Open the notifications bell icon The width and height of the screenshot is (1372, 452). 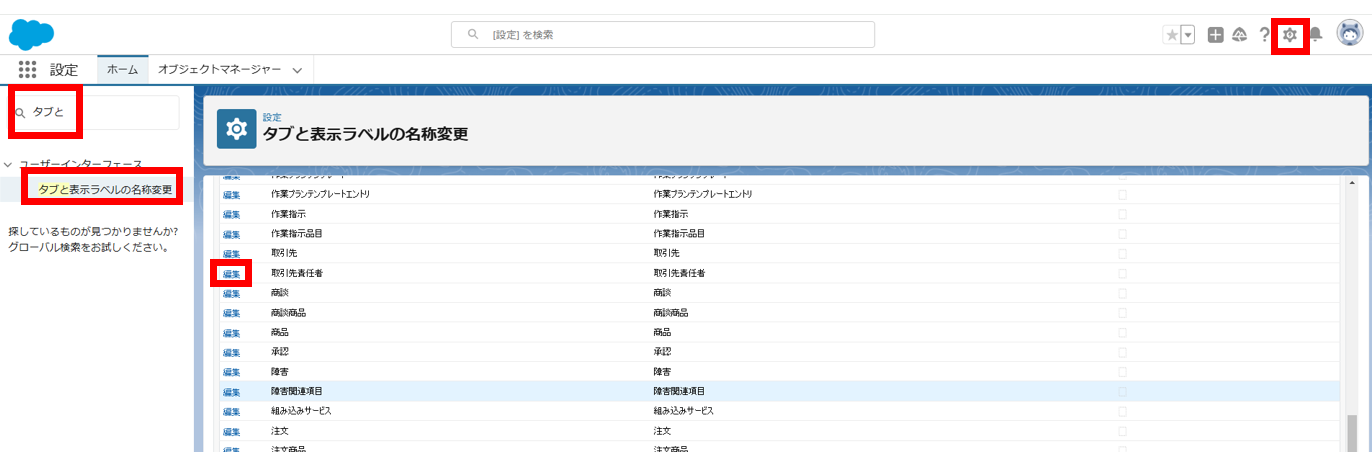coord(1316,35)
